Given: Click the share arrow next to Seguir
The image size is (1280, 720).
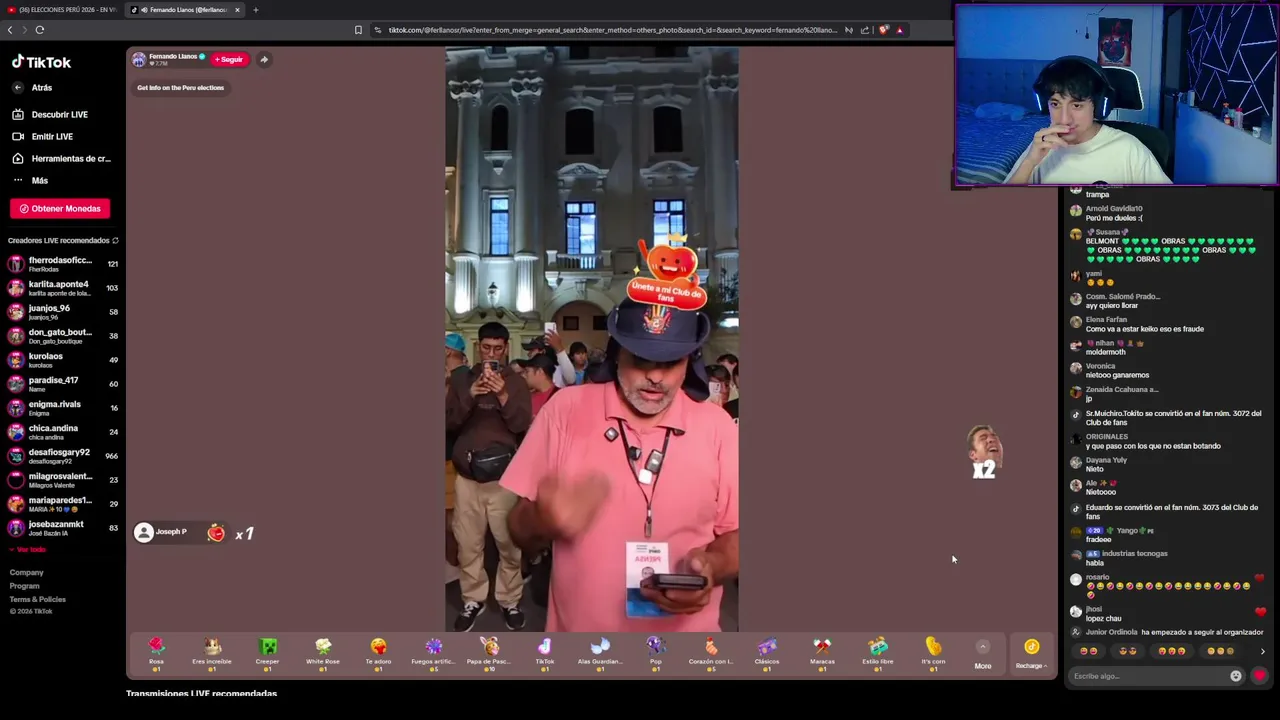Looking at the screenshot, I should click(x=264, y=60).
